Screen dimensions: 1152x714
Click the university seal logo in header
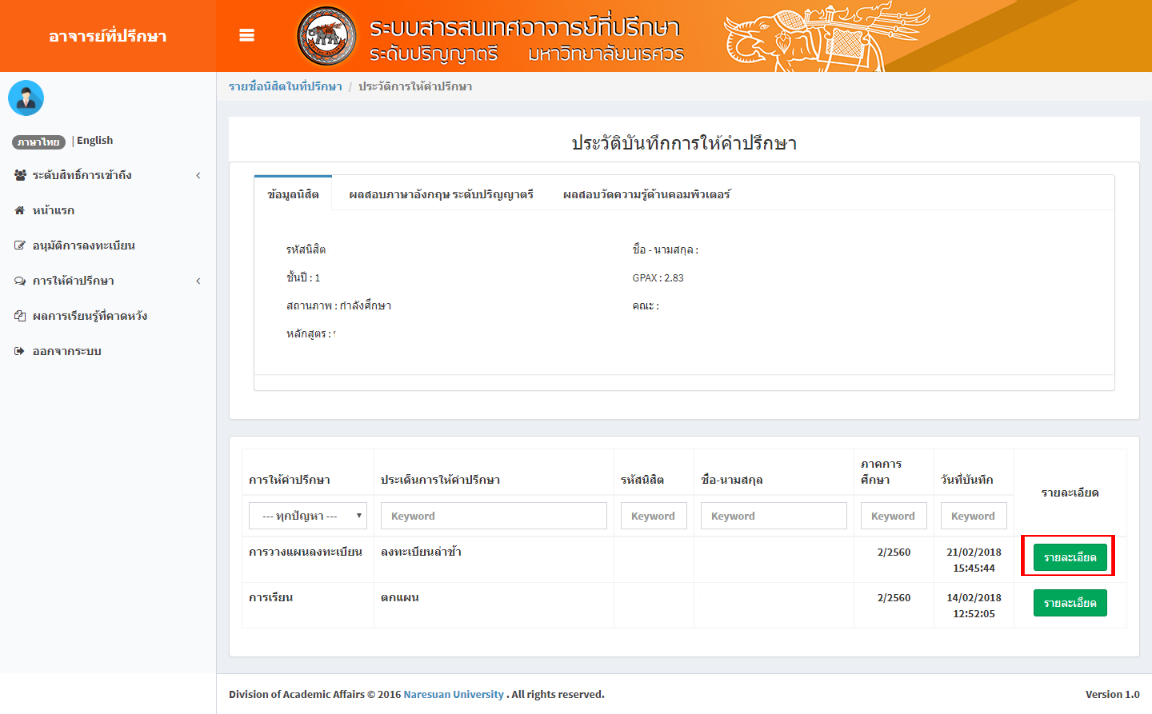coord(325,37)
